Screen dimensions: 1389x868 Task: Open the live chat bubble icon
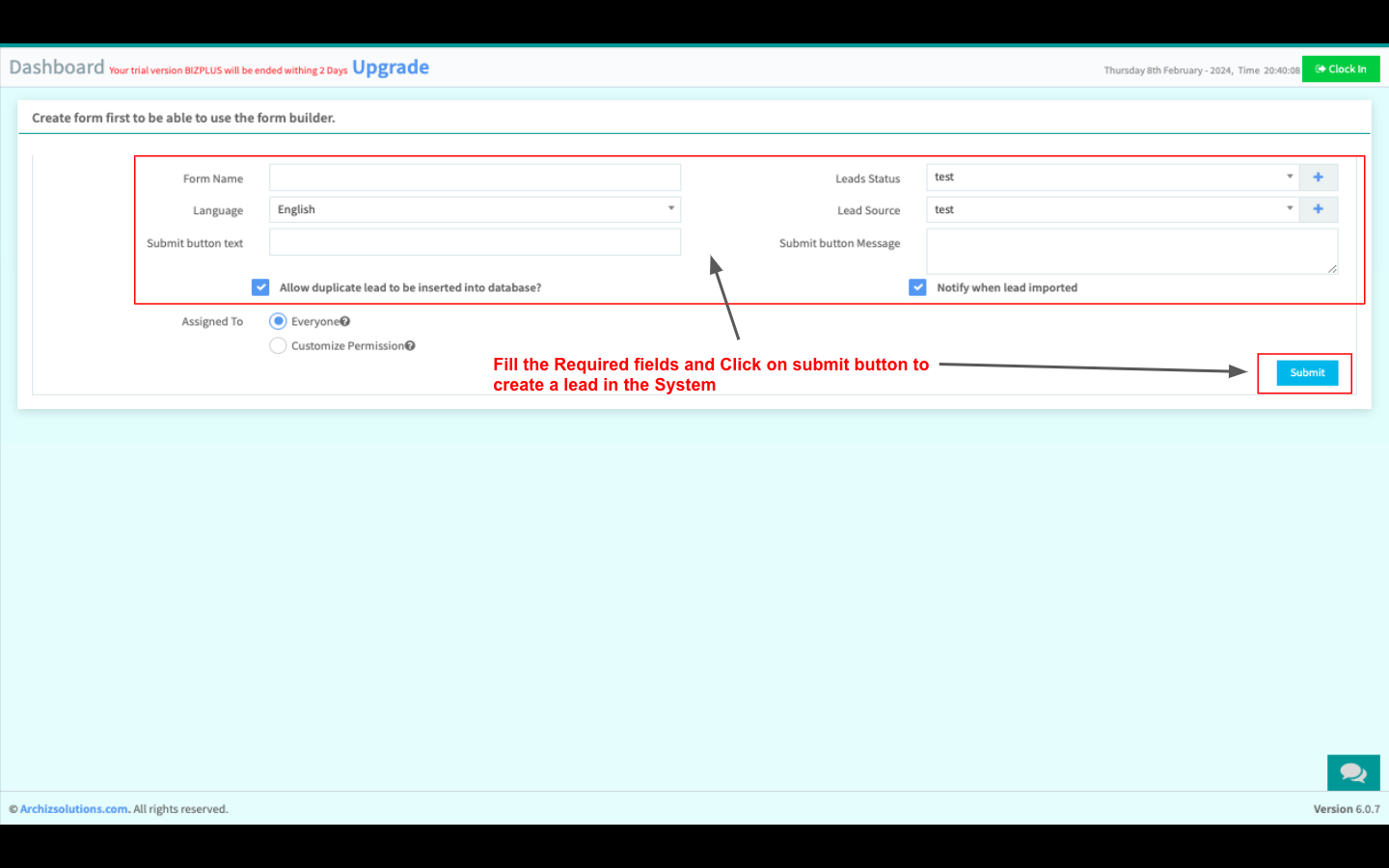pos(1352,773)
